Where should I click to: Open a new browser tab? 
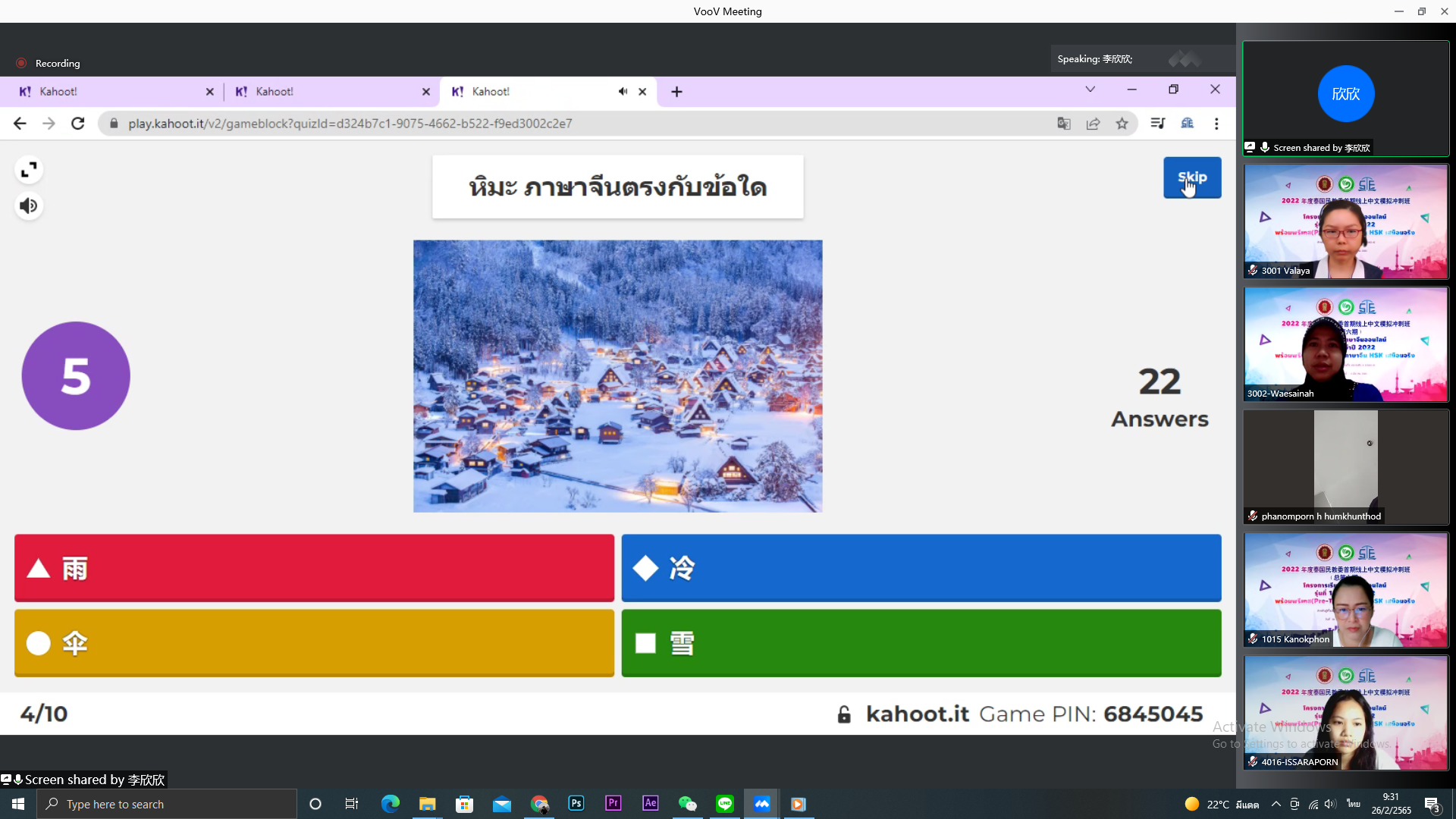(677, 92)
